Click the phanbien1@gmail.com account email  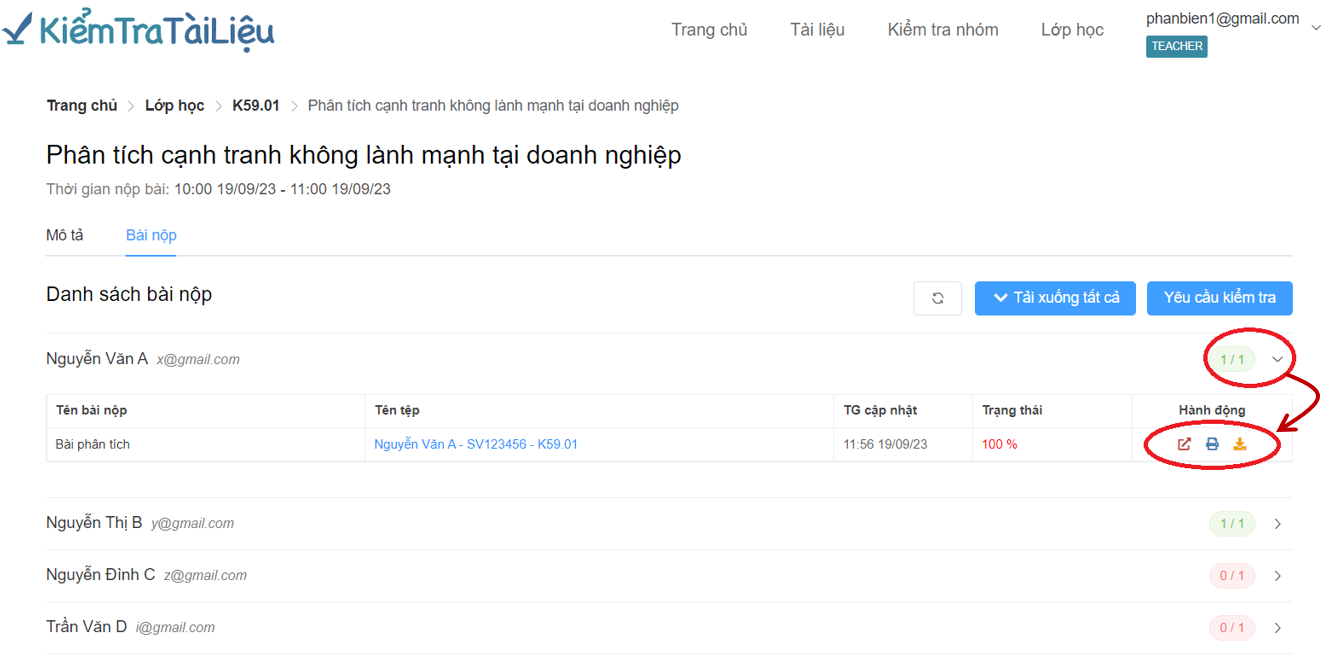[x=1223, y=18]
